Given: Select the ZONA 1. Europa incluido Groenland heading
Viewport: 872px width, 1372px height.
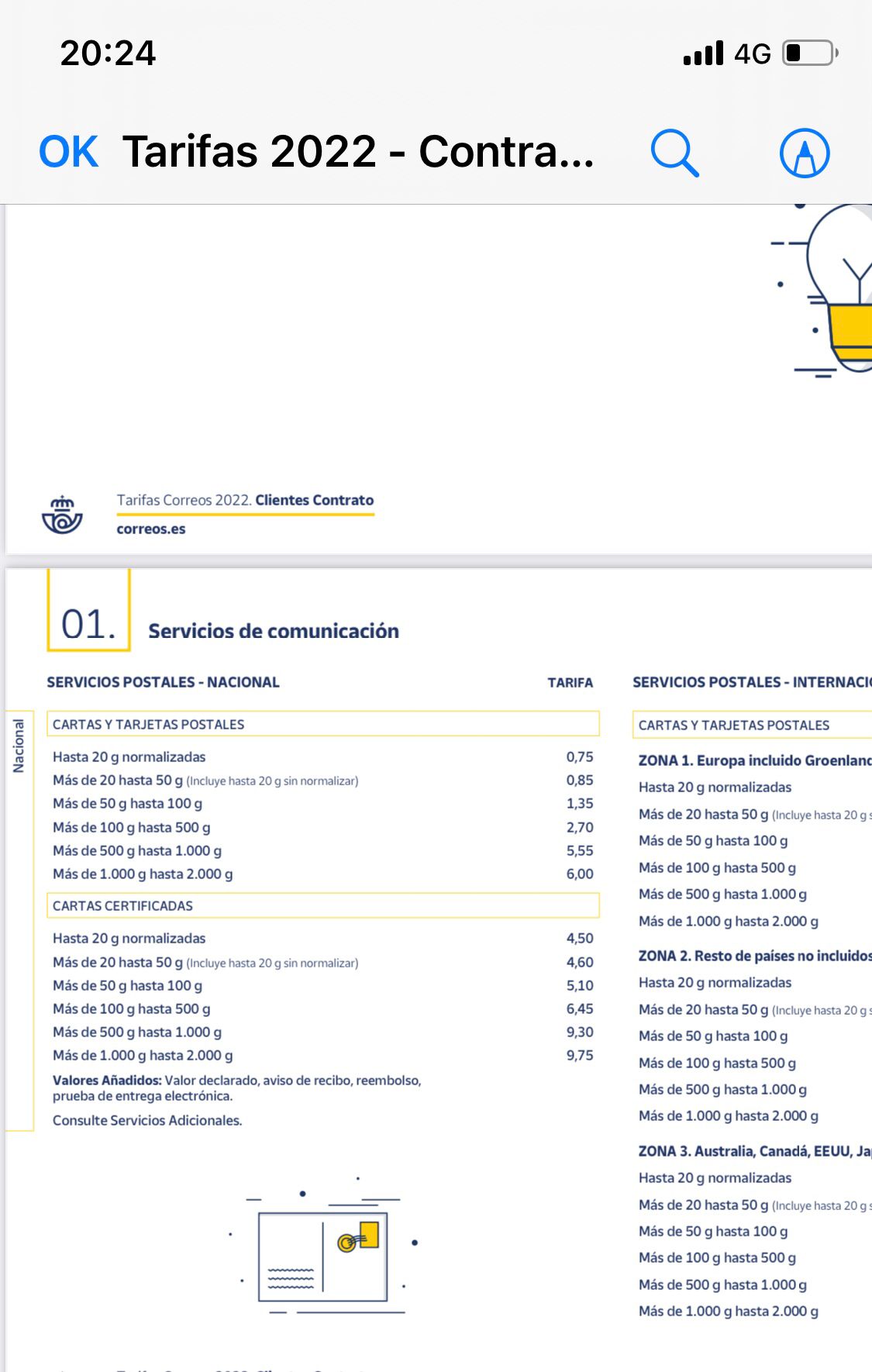Looking at the screenshot, I should click(x=755, y=760).
